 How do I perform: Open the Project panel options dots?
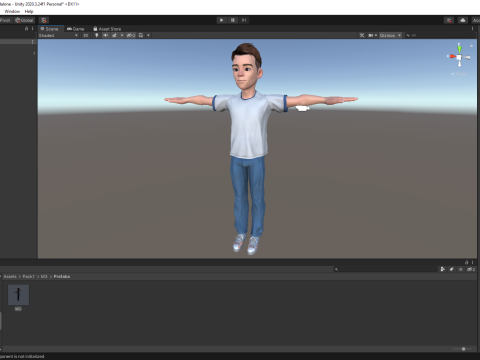[472, 262]
